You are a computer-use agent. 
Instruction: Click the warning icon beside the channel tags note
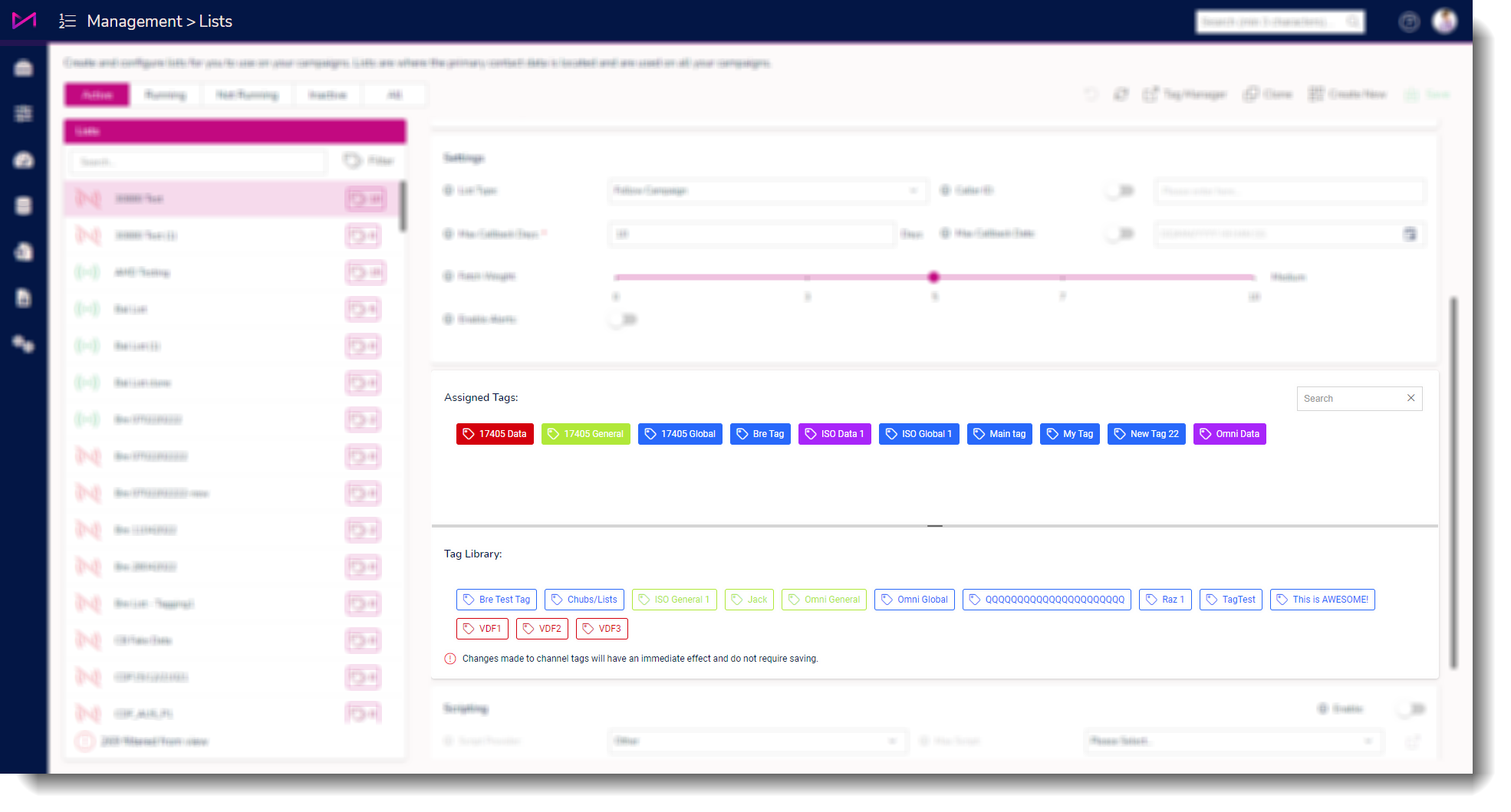pos(450,659)
